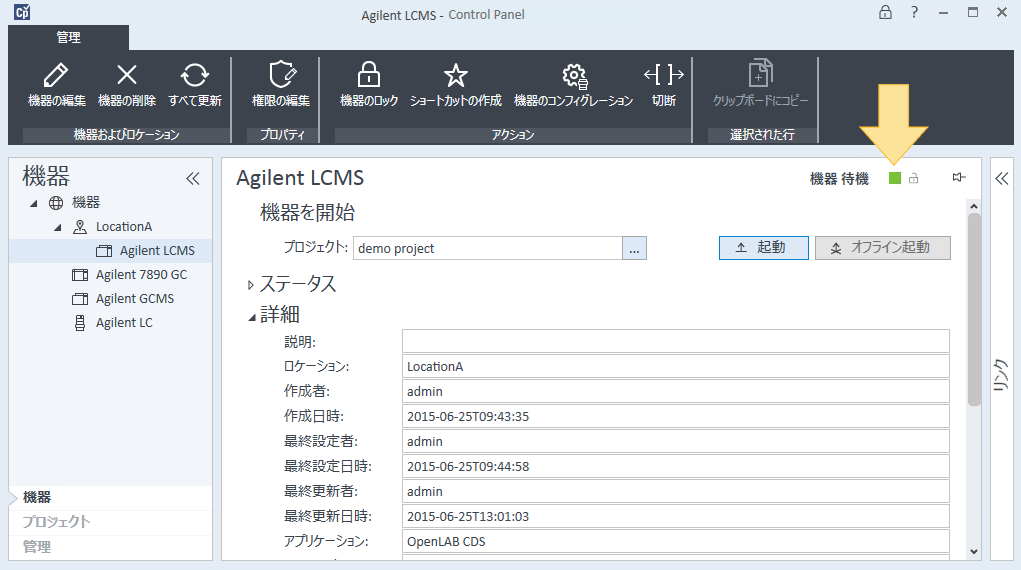Image resolution: width=1021 pixels, height=570 pixels.
Task: Click the small padlock icon near status
Action: [914, 178]
